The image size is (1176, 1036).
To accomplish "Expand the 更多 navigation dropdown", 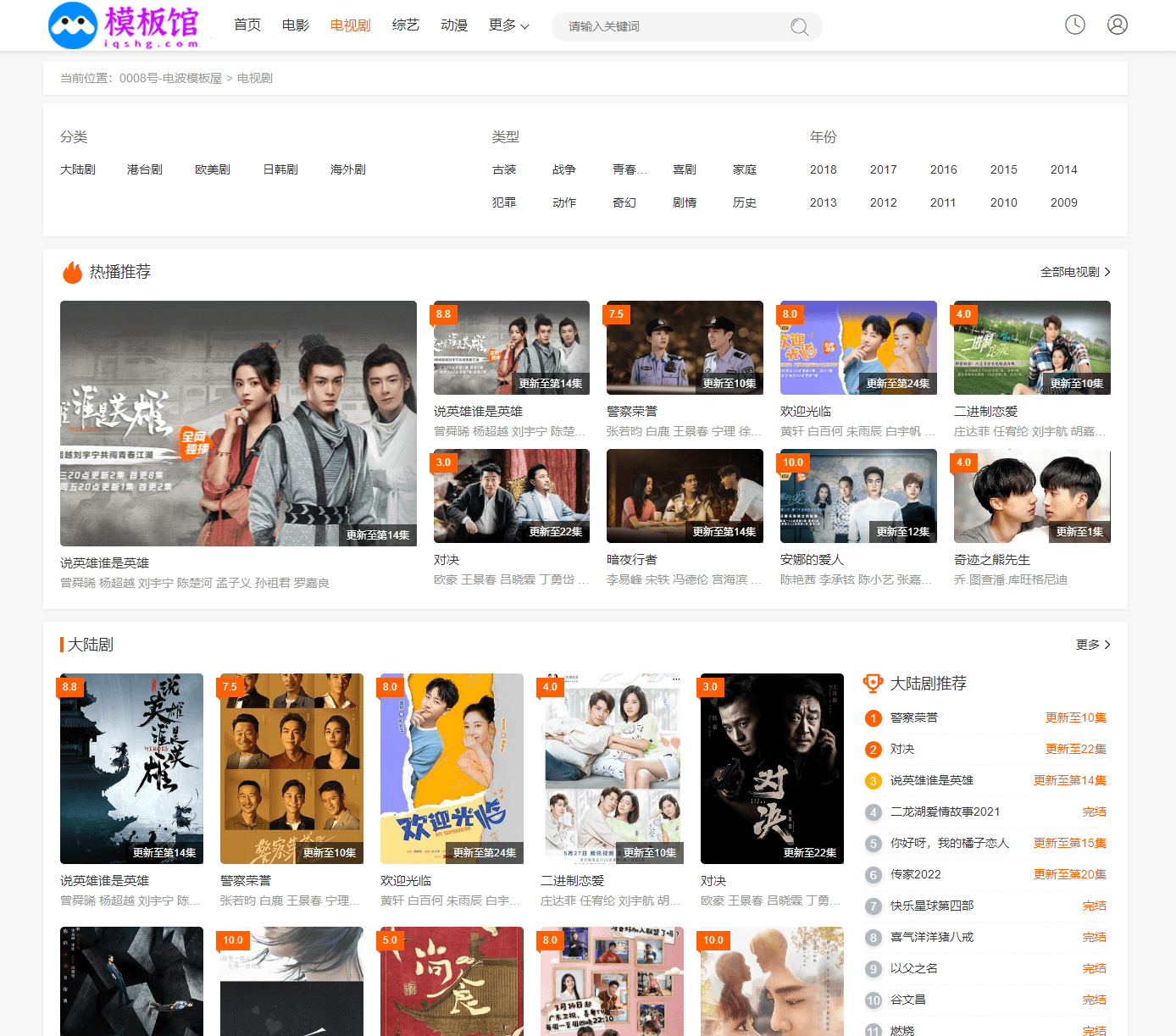I will [508, 25].
